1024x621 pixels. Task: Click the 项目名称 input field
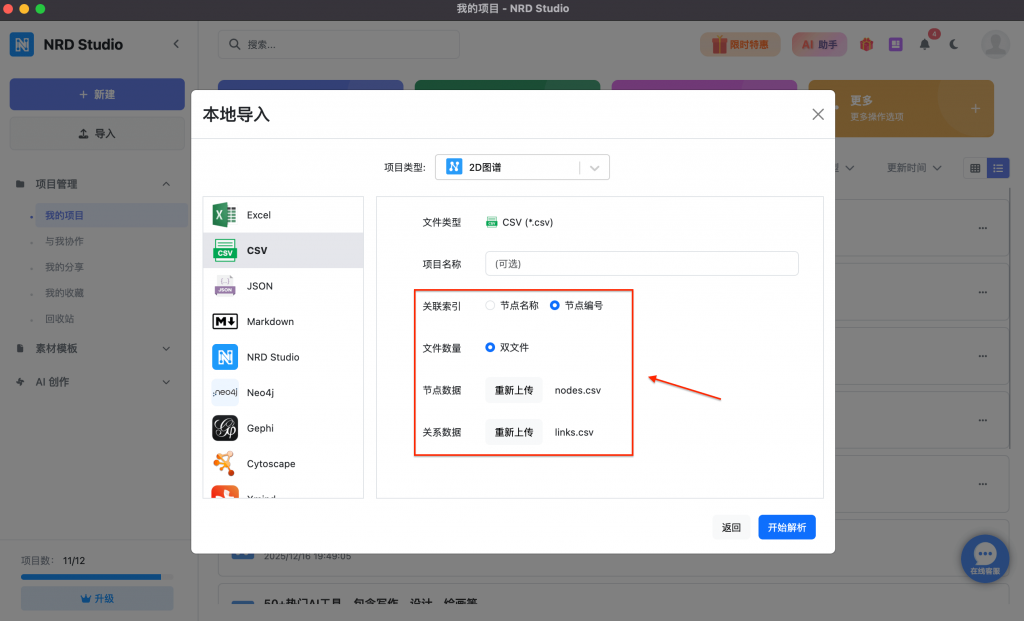(641, 264)
